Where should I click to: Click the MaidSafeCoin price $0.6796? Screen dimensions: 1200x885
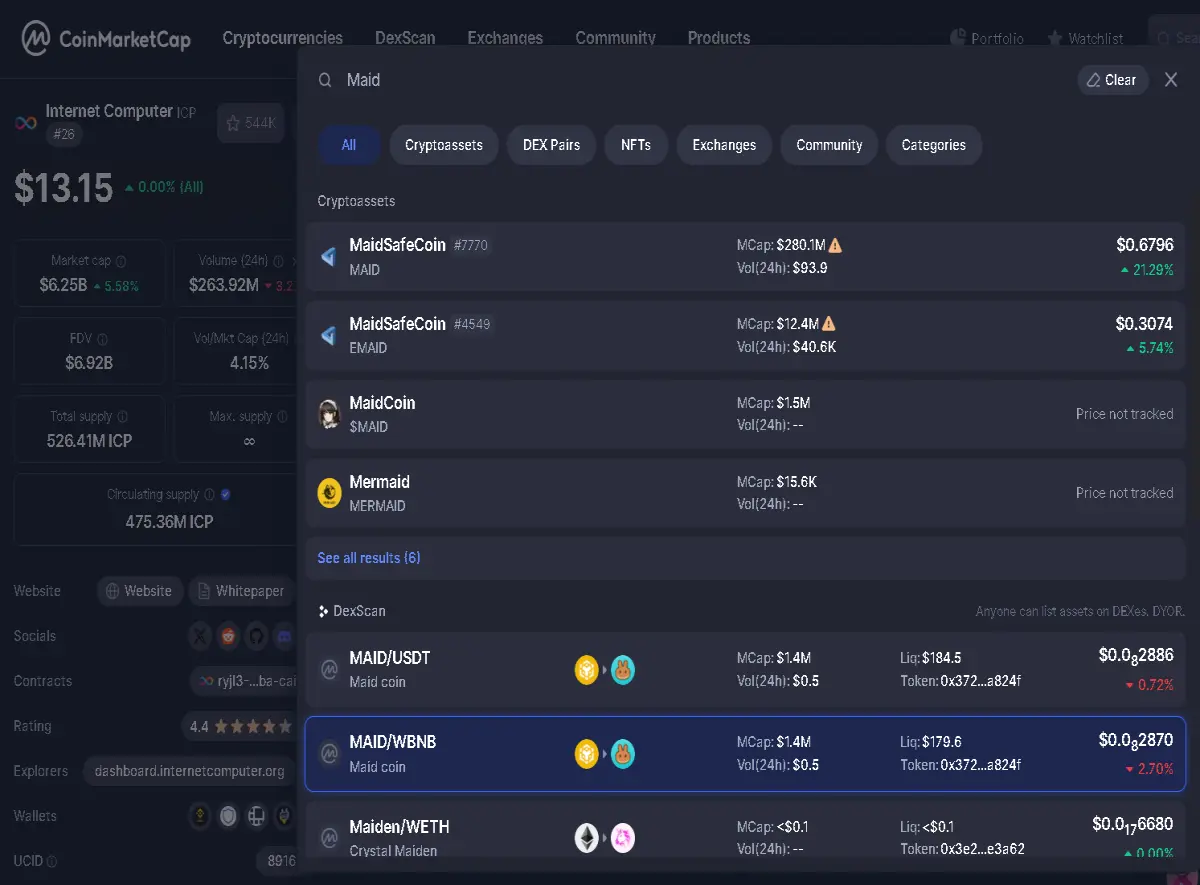pos(1144,245)
